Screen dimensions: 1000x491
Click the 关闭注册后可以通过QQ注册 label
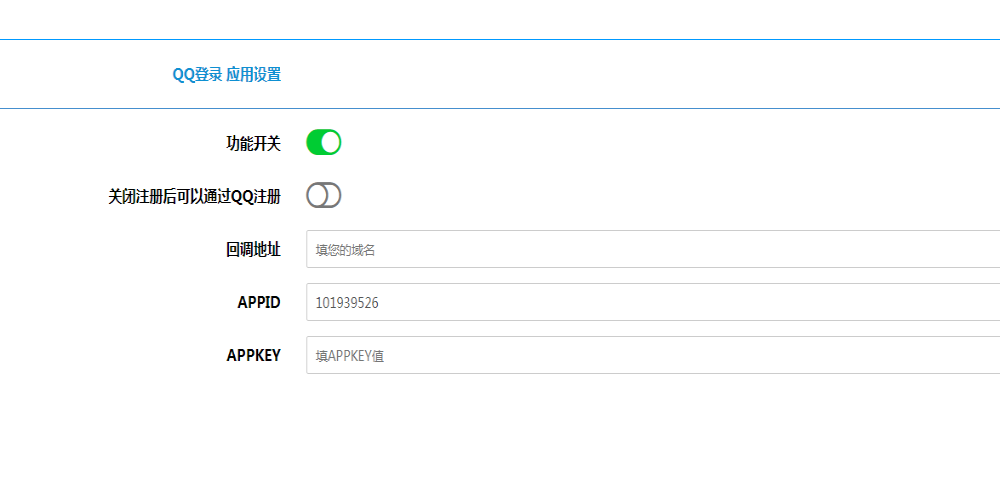[x=195, y=196]
